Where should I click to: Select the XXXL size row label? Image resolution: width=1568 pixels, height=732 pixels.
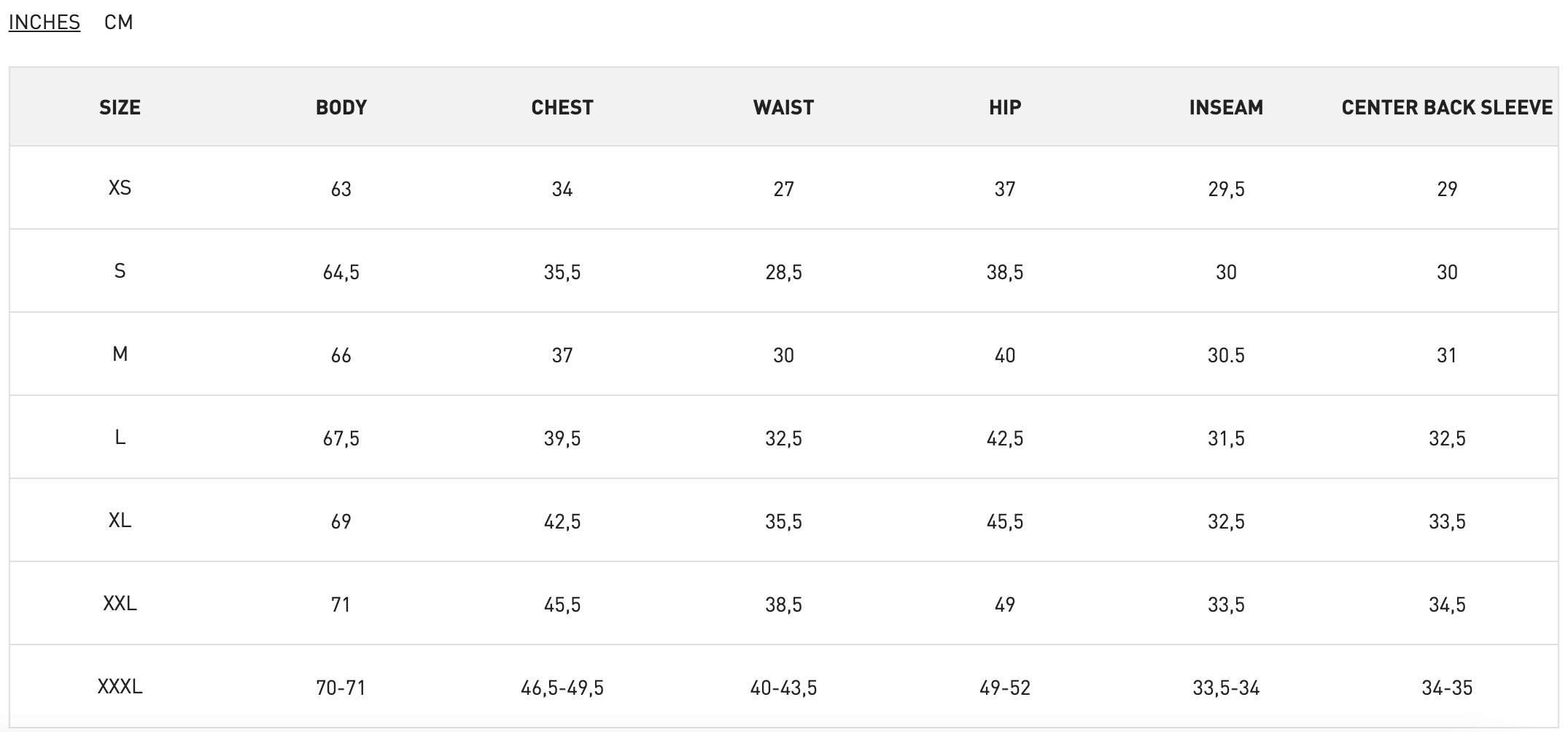point(120,687)
